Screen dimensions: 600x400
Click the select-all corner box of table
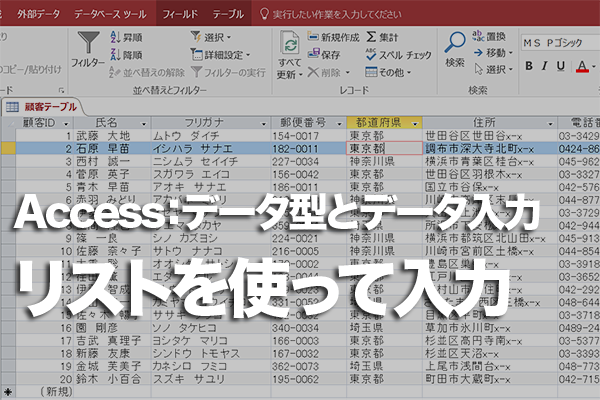point(8,123)
